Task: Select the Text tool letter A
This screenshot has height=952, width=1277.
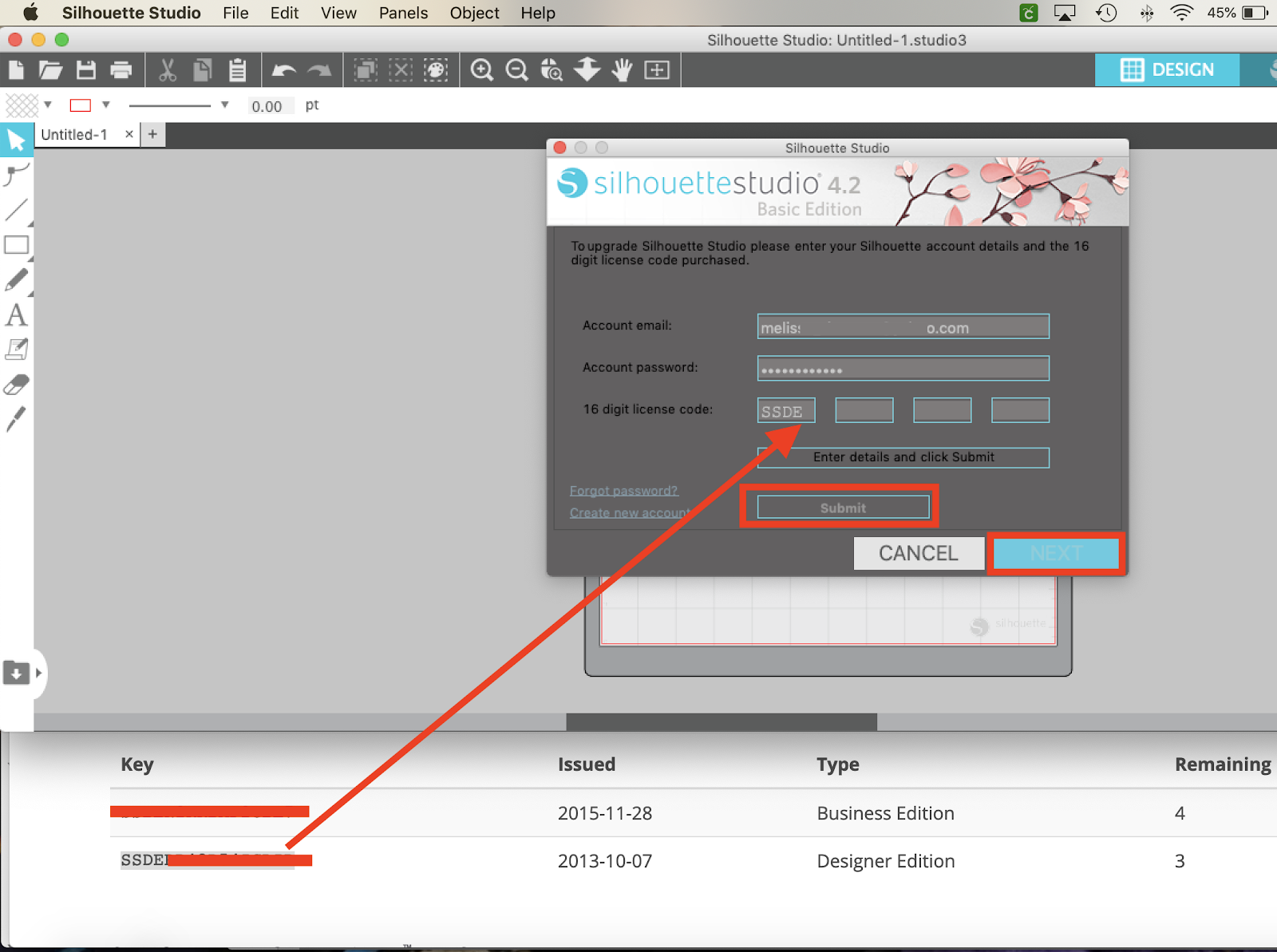Action: (16, 315)
